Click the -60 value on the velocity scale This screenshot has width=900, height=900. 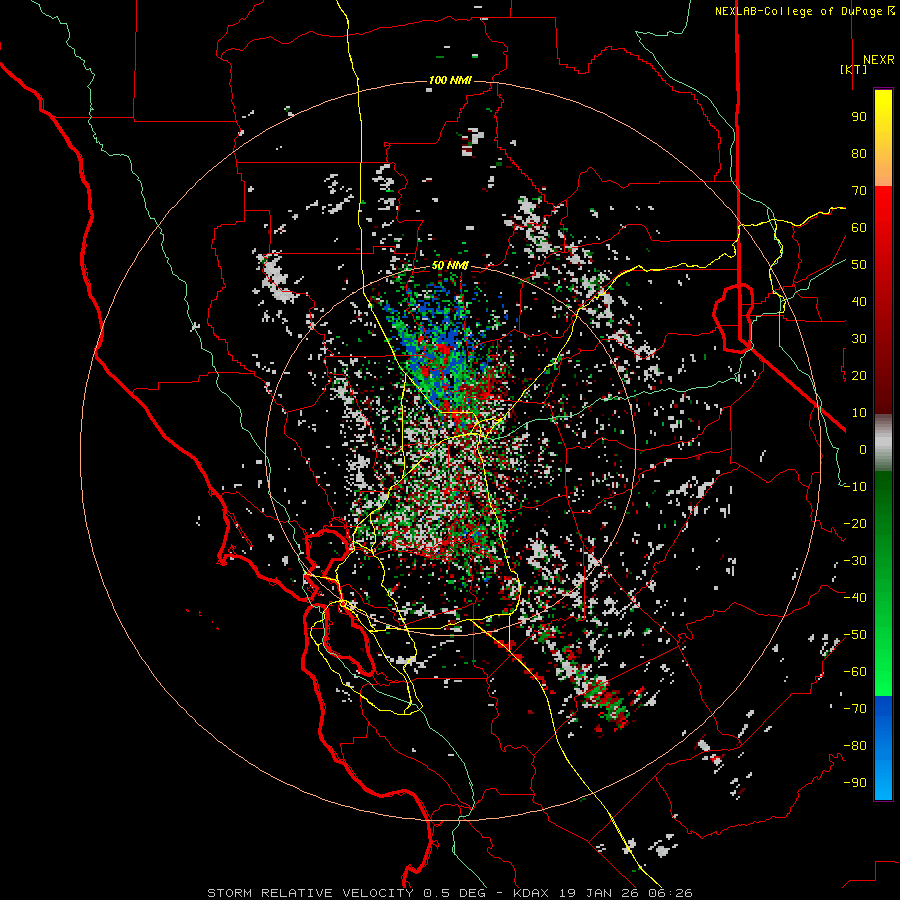click(855, 672)
